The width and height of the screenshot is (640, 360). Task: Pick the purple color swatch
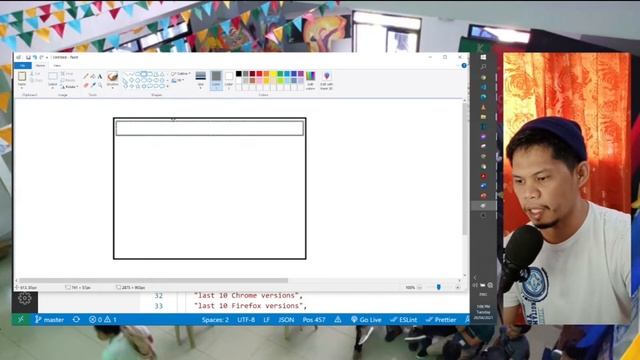coord(301,73)
